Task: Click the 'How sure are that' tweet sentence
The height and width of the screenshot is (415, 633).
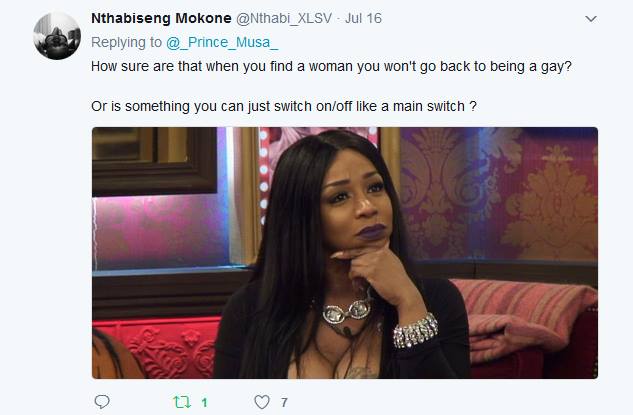Action: click(x=331, y=66)
